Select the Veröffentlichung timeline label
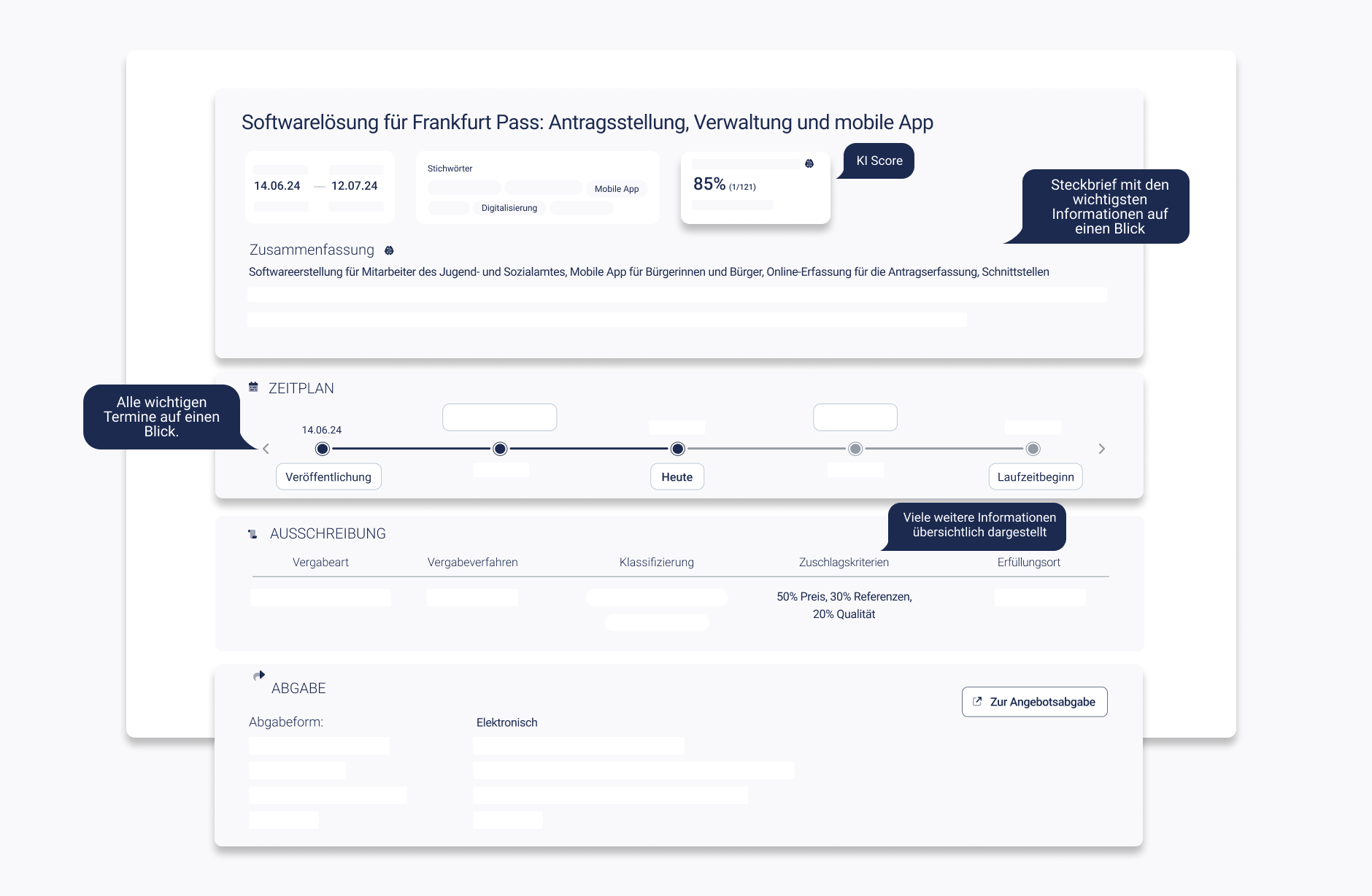Viewport: 1372px width, 896px height. tap(328, 476)
